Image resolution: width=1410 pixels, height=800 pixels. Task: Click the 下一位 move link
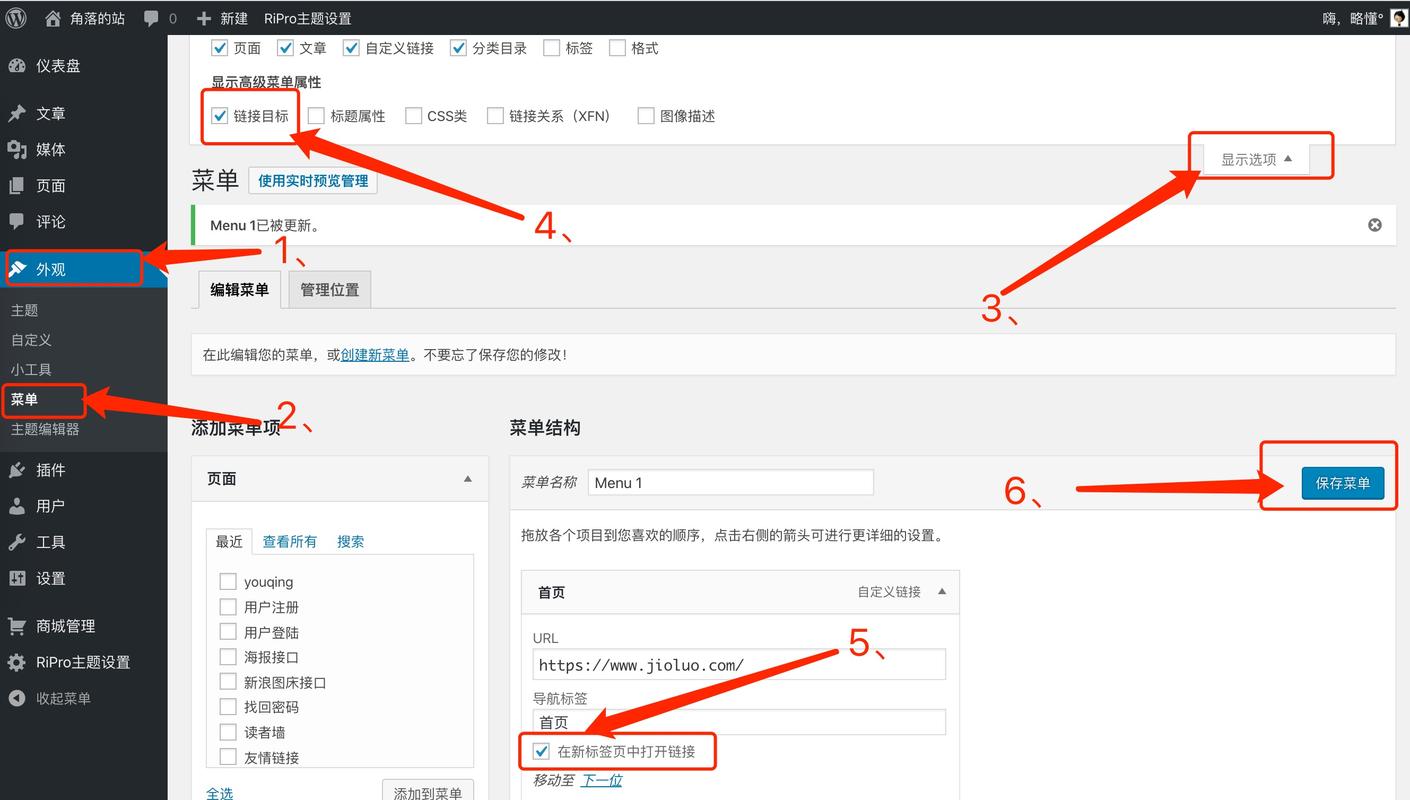tap(602, 780)
